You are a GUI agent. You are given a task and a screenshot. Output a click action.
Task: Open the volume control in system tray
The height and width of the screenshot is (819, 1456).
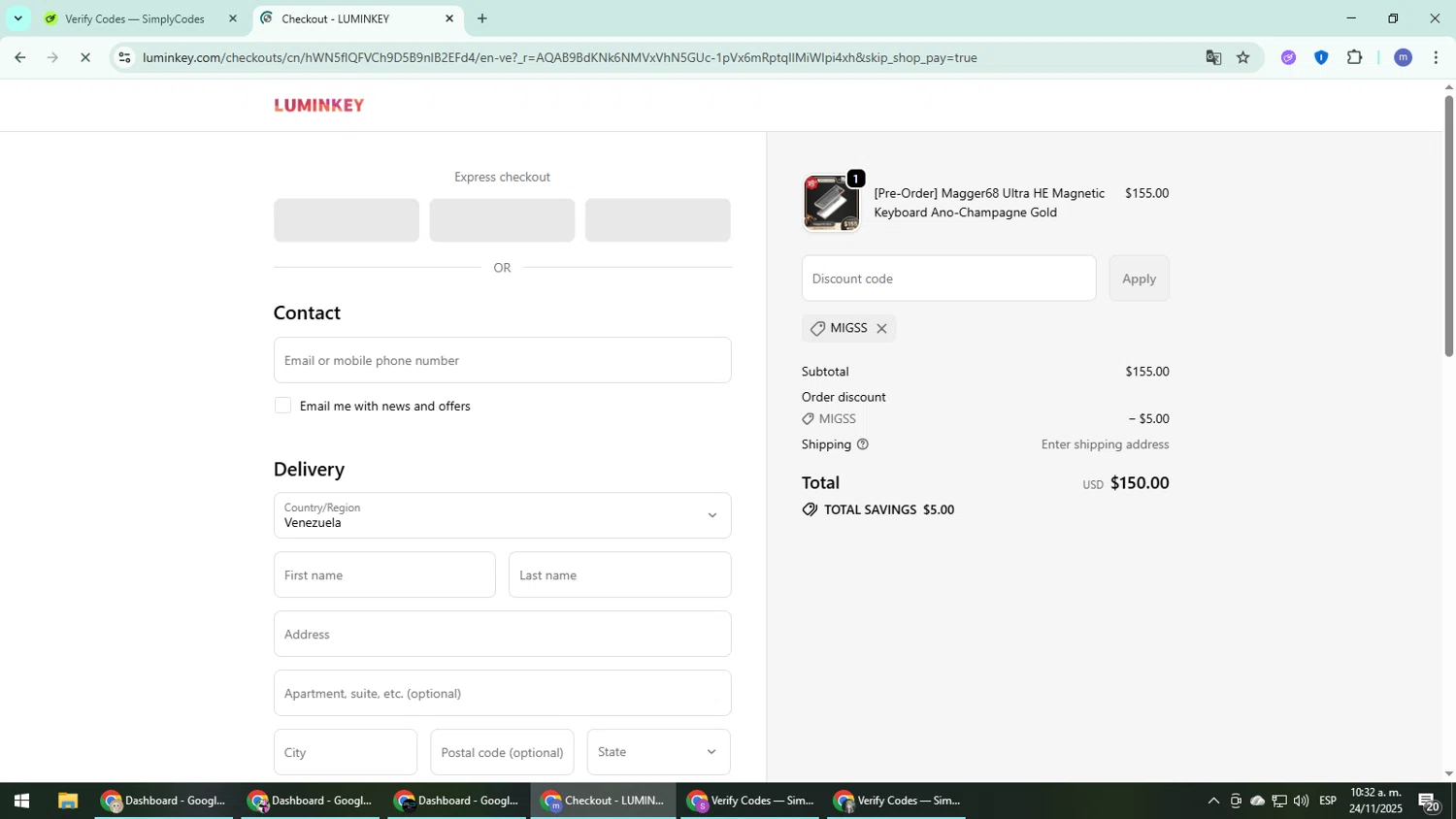[1301, 802]
